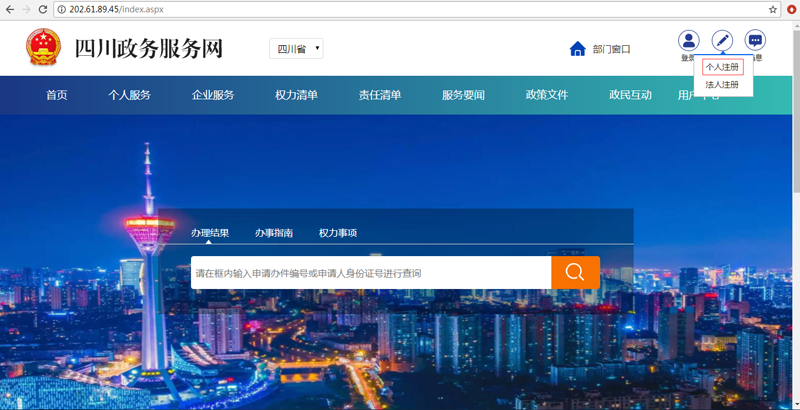Viewport: 800px width, 410px height.
Task: Click the red extension icon in the browser toolbar
Action: pos(791,9)
